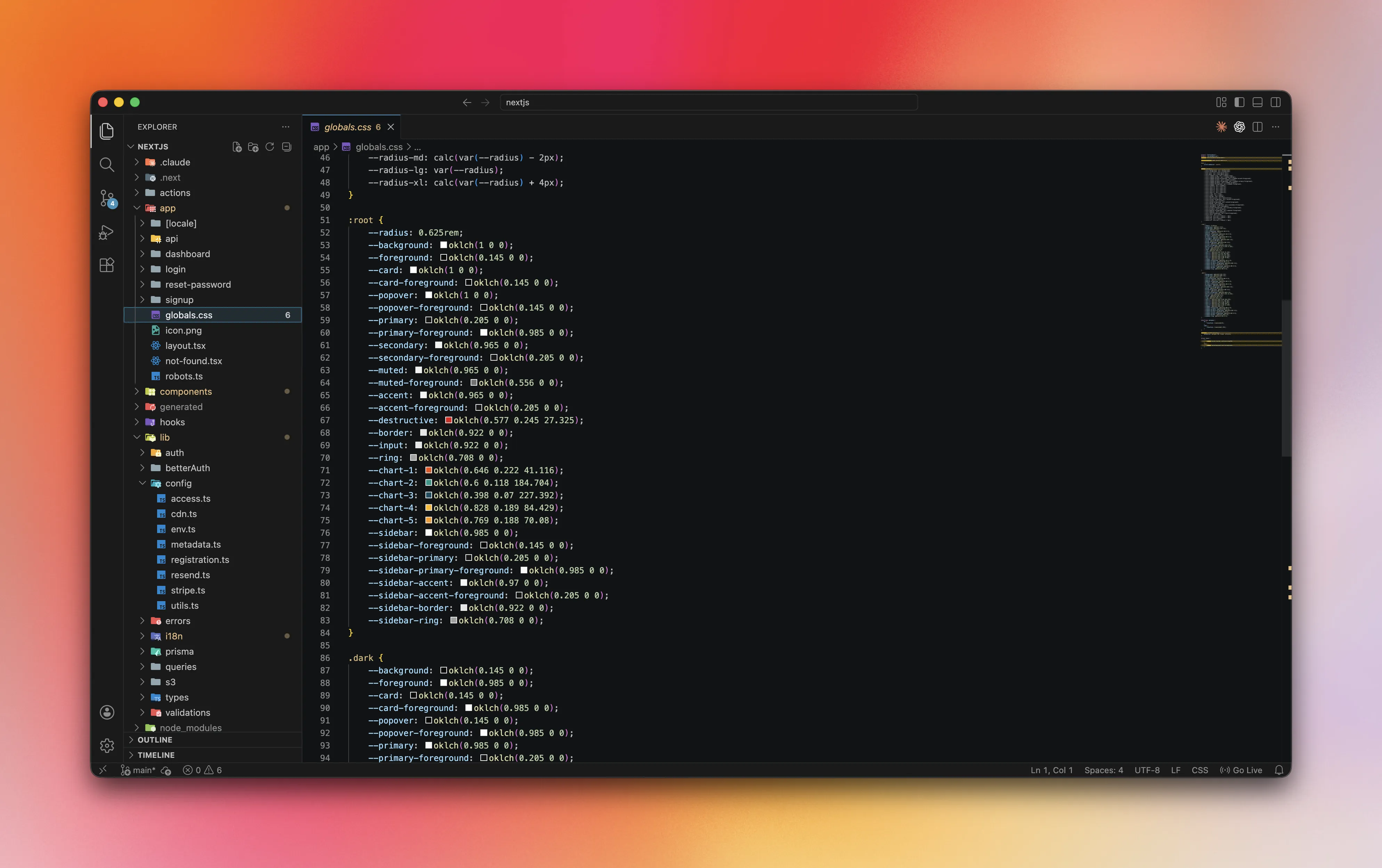The image size is (1382, 868).
Task: Open the Run and Debug view
Action: (107, 232)
